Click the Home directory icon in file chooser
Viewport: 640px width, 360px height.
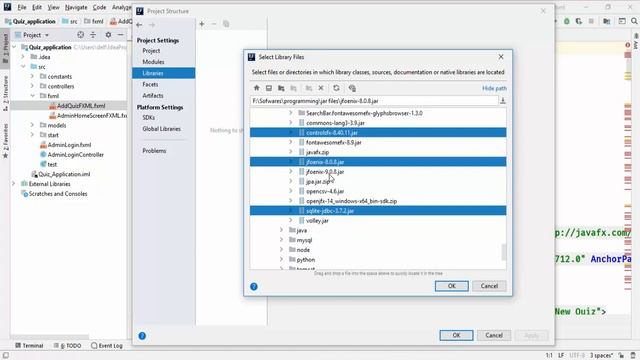[257, 88]
